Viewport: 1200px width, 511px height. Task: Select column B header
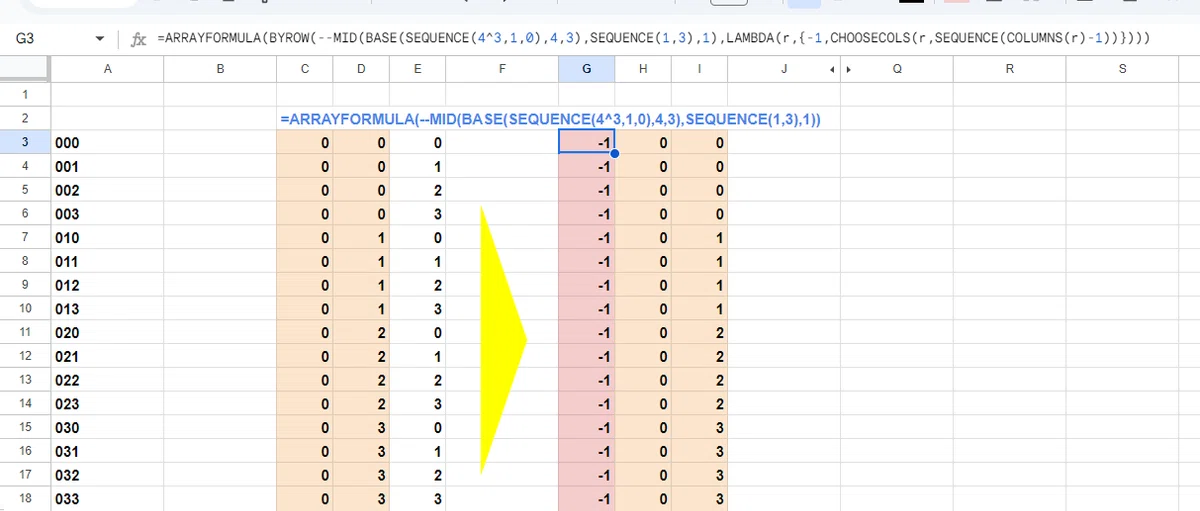tap(220, 69)
